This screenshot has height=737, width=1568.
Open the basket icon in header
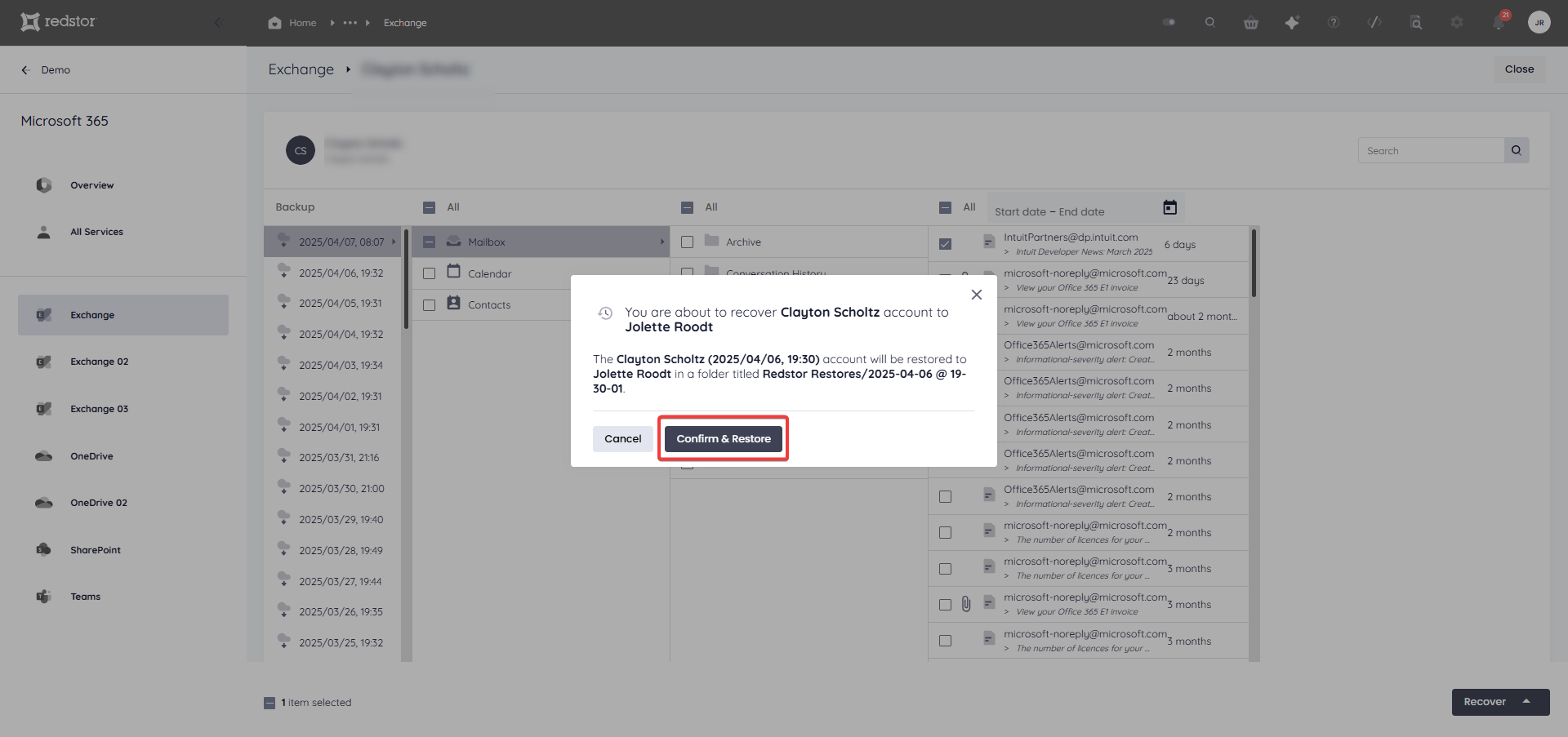tap(1250, 23)
